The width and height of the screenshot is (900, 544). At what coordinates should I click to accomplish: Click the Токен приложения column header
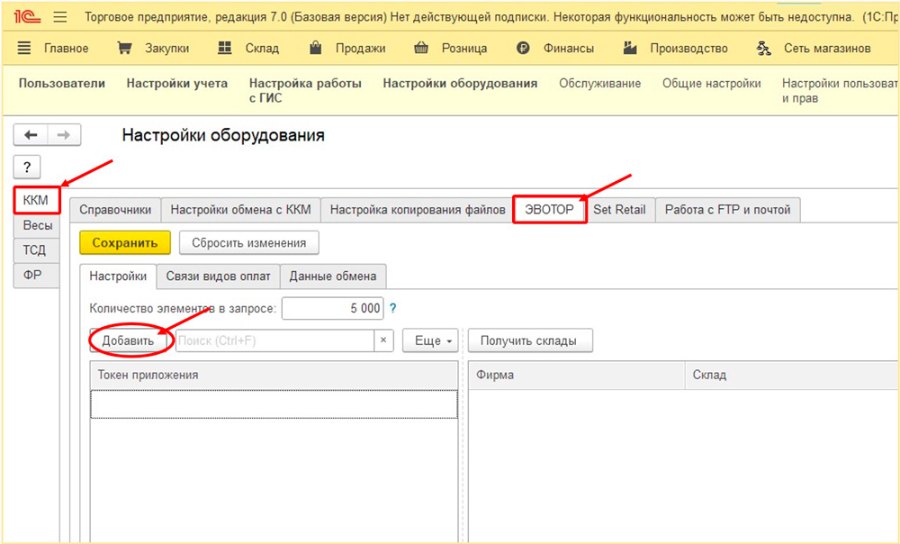point(274,375)
